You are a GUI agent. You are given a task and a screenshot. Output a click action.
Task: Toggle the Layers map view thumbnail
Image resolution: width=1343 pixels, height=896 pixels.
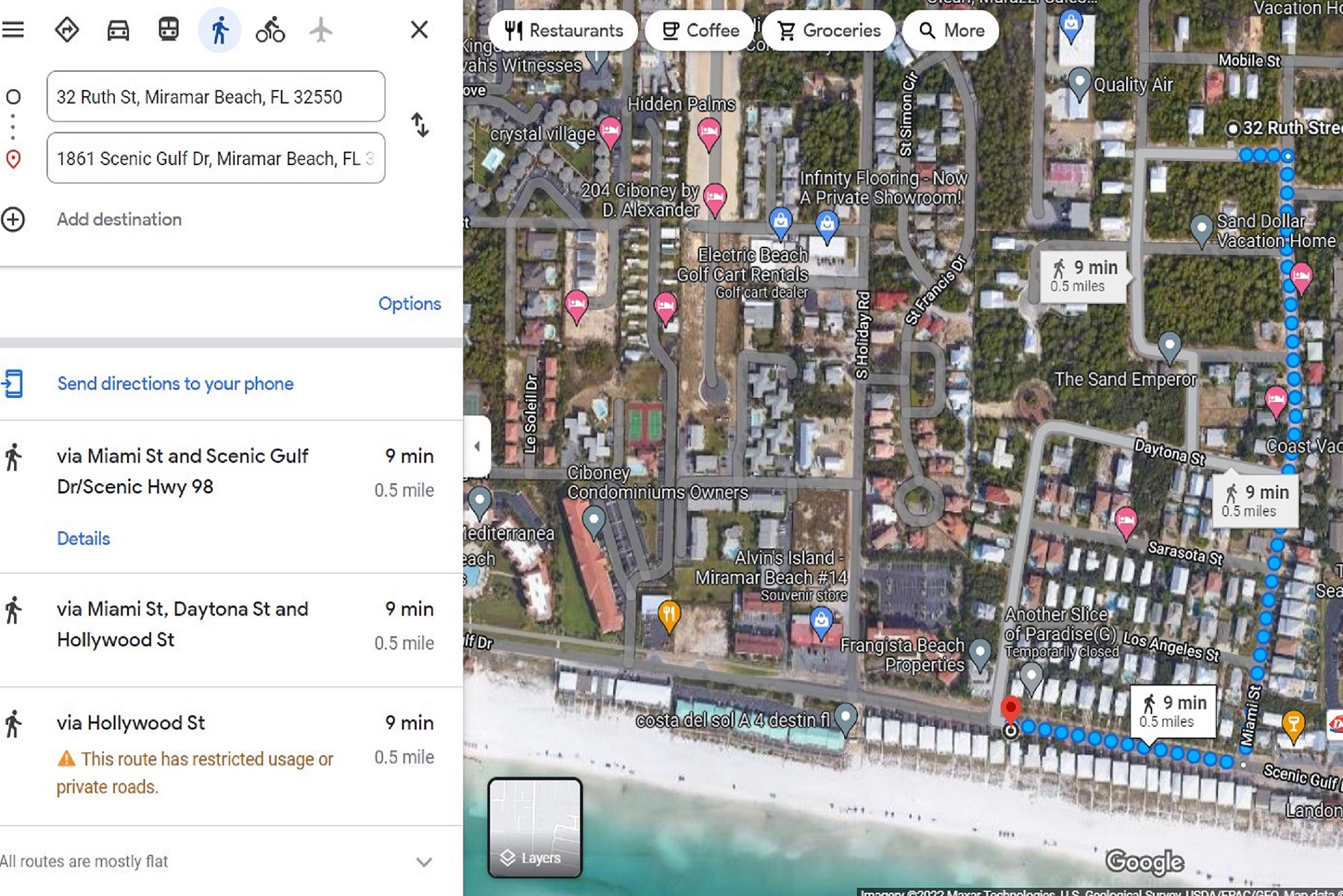[535, 828]
